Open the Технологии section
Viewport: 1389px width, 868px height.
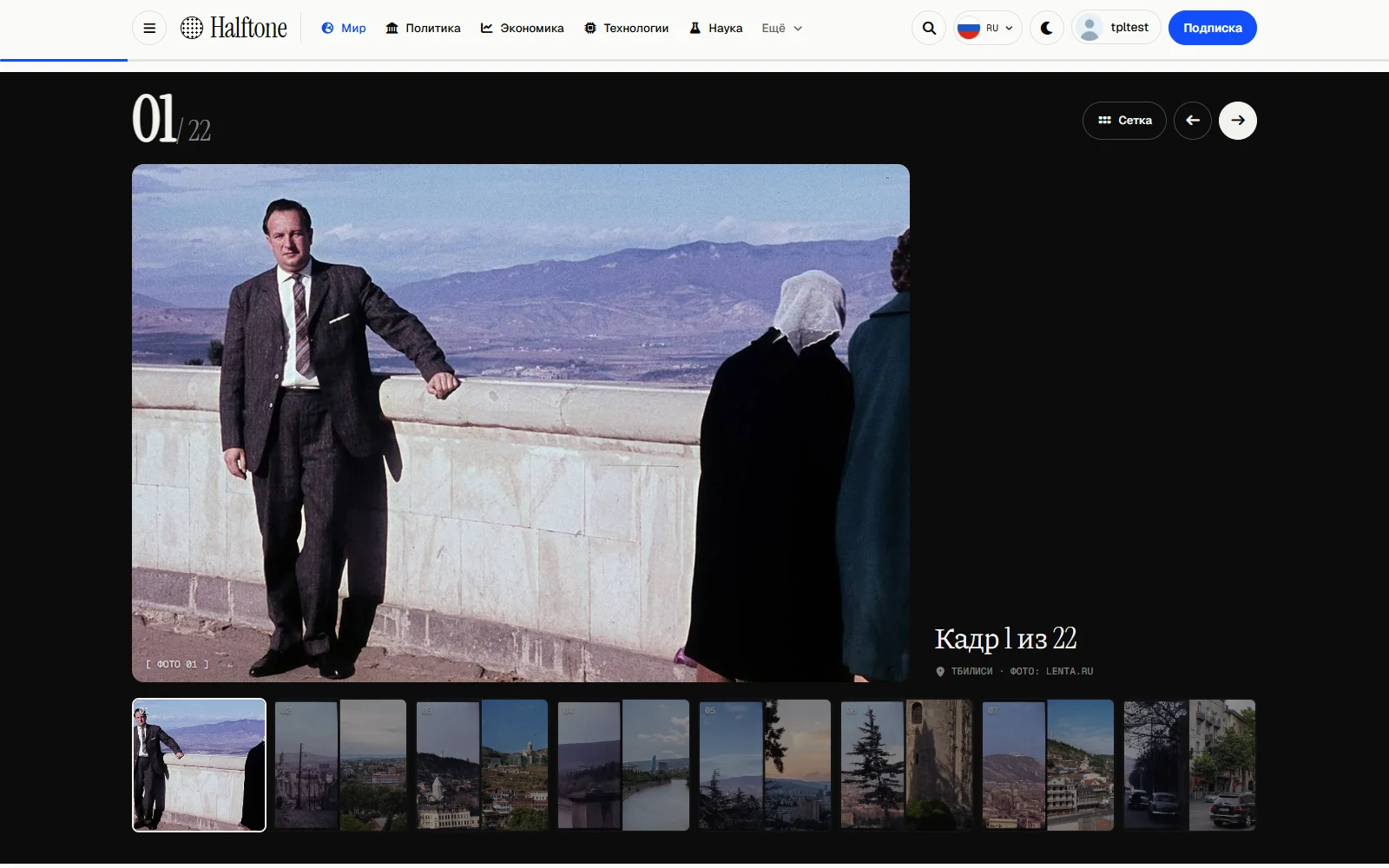(x=627, y=28)
